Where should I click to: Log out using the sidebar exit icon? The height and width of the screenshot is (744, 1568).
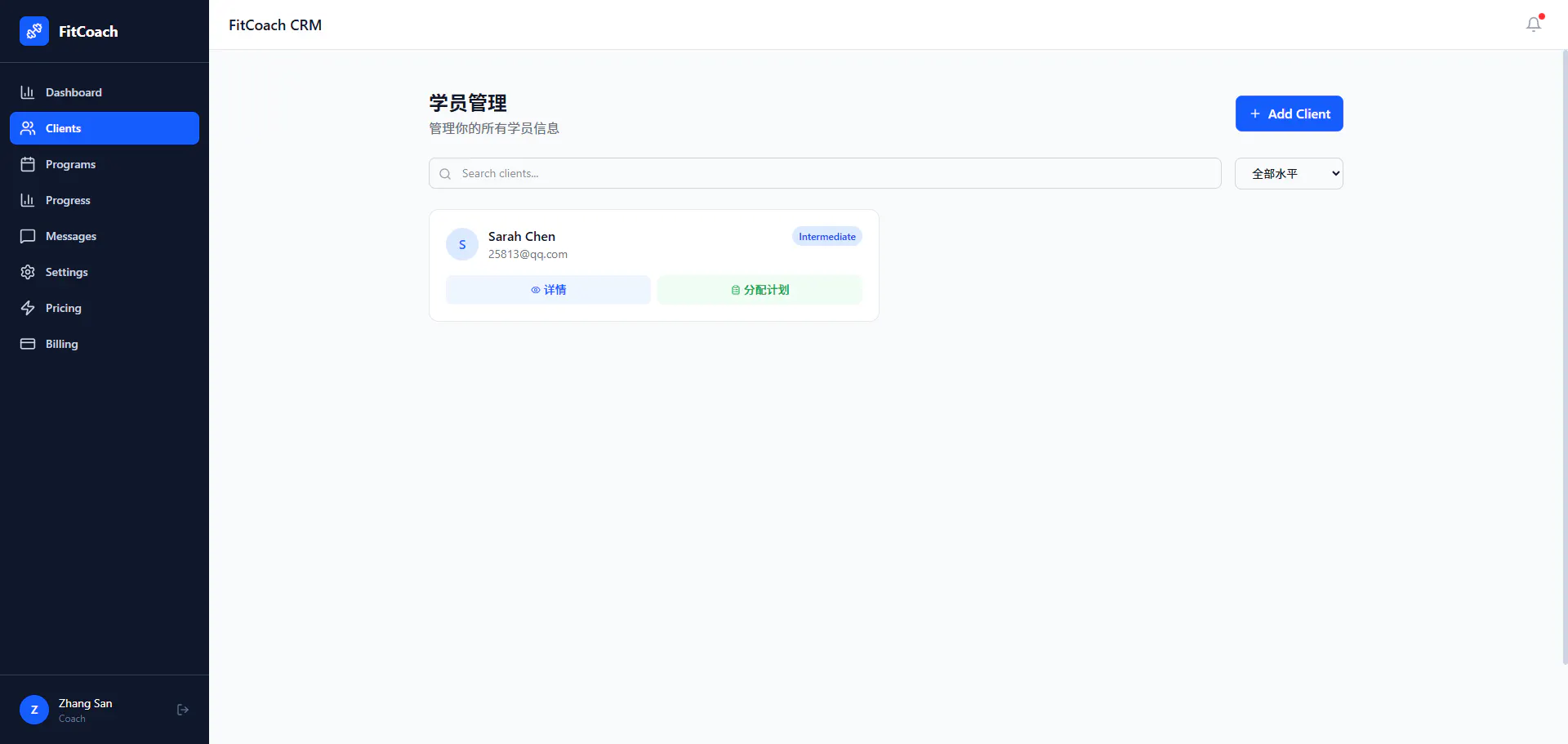click(183, 710)
